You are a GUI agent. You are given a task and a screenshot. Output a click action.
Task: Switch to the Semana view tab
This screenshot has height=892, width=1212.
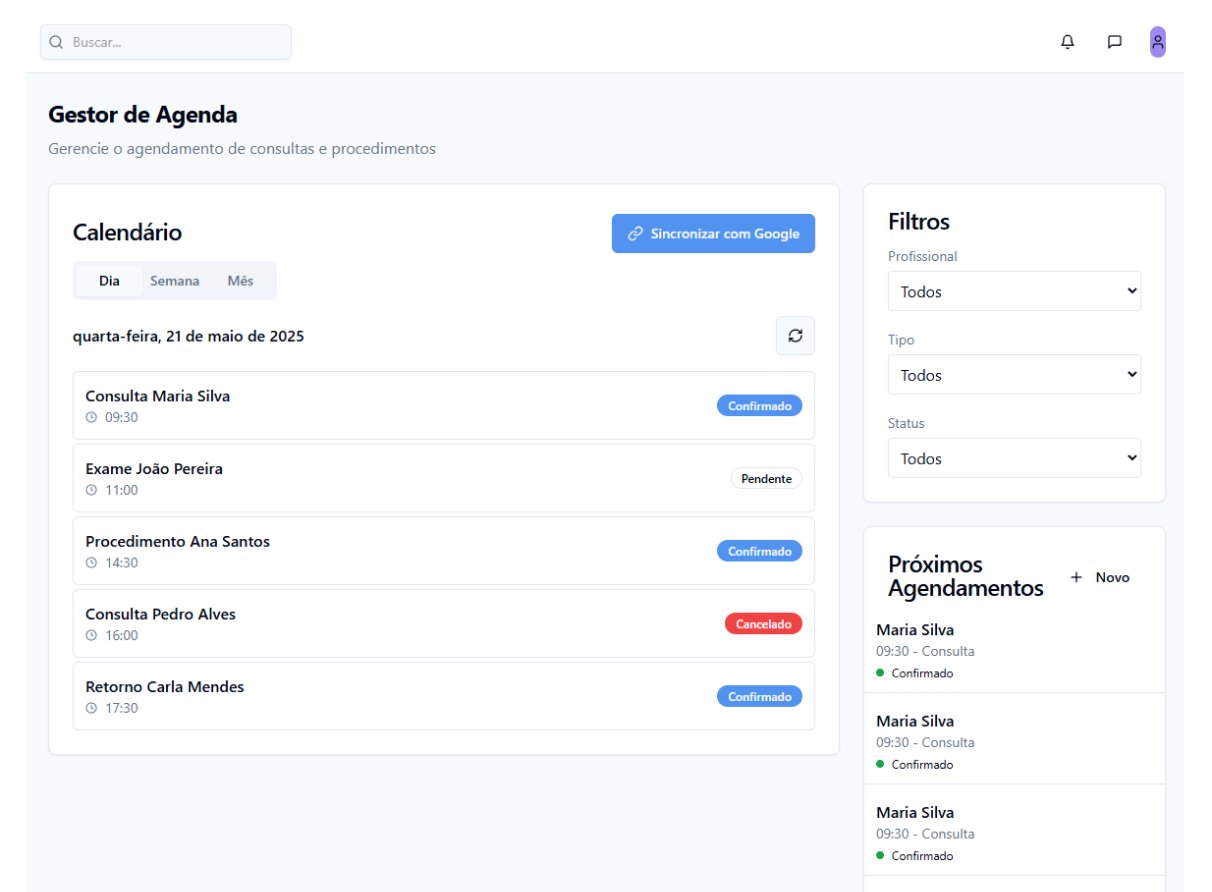(175, 281)
